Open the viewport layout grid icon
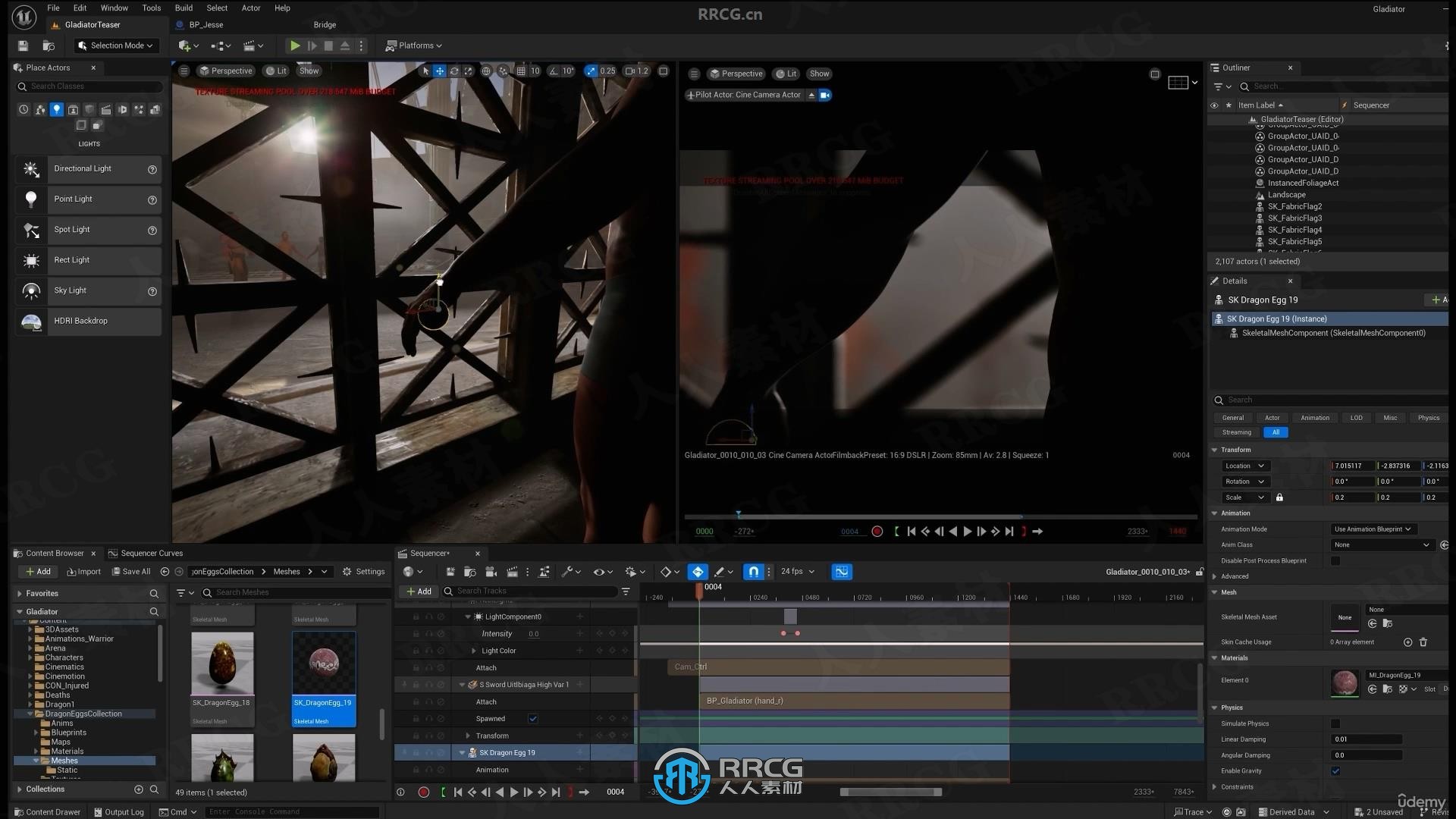Viewport: 1456px width, 819px height. tap(1178, 83)
